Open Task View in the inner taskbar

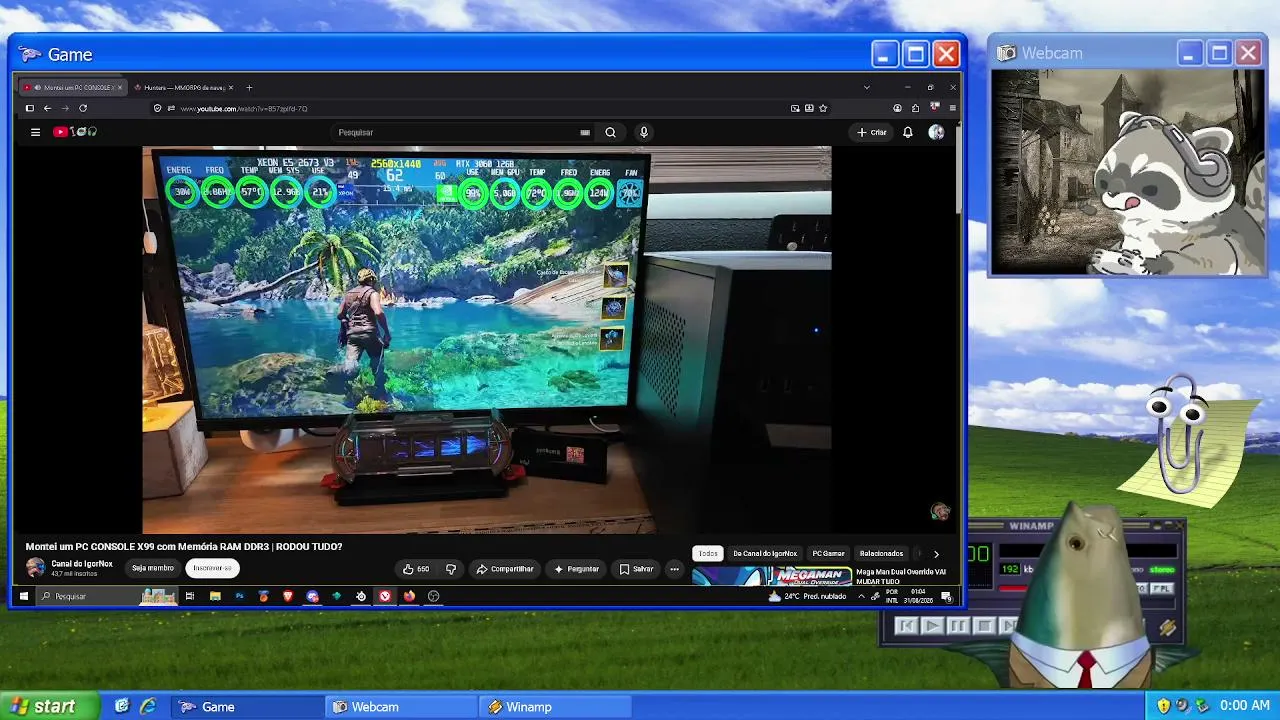pyautogui.click(x=190, y=596)
